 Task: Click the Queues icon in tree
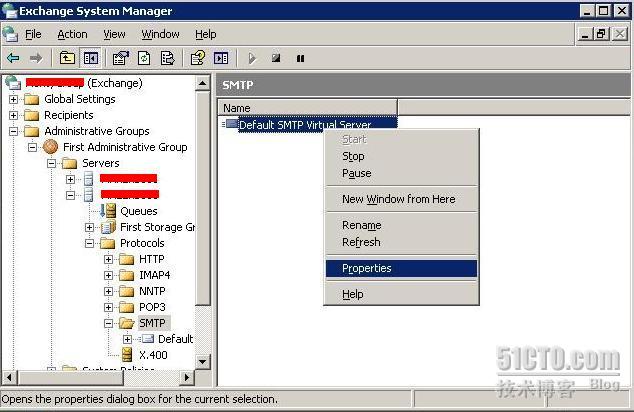pos(108,211)
